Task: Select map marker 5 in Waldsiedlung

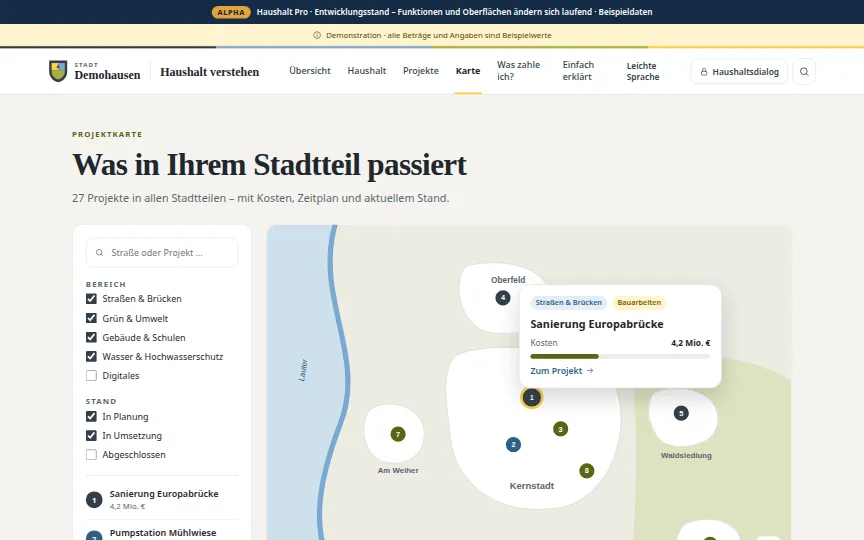Action: coord(681,413)
